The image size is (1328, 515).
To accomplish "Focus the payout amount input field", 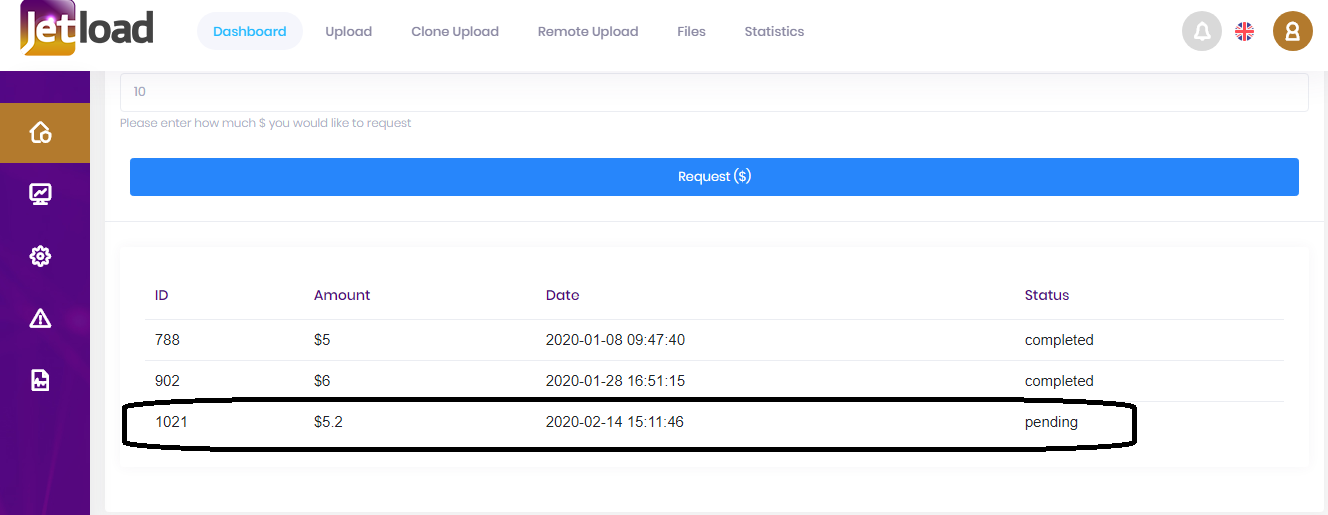I will coord(714,92).
